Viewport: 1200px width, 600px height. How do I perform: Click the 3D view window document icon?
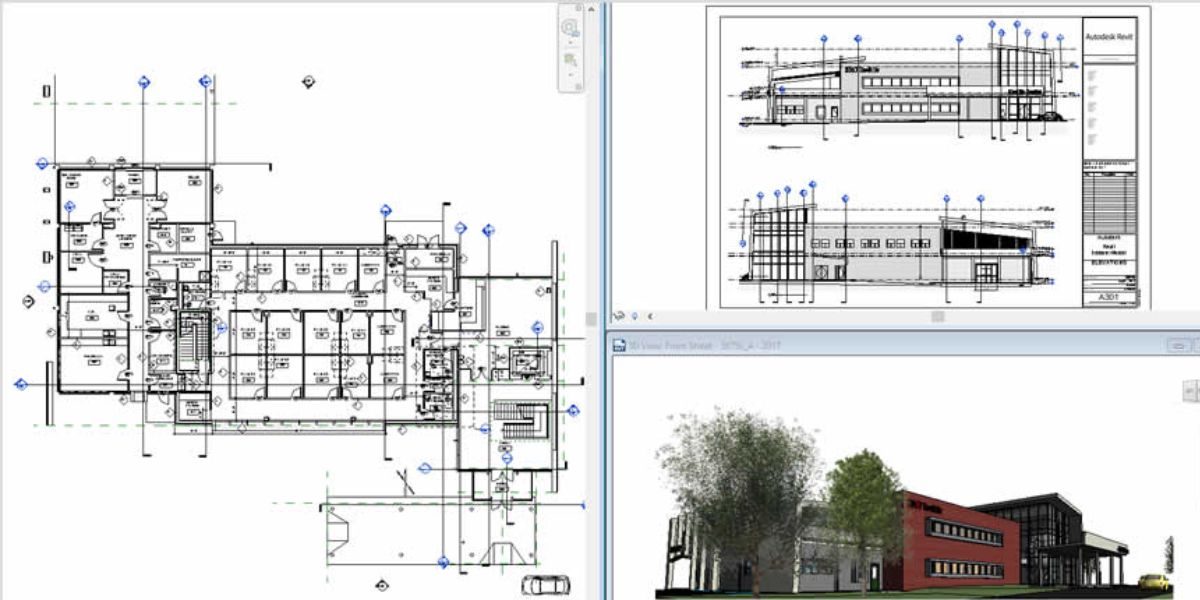pos(619,346)
